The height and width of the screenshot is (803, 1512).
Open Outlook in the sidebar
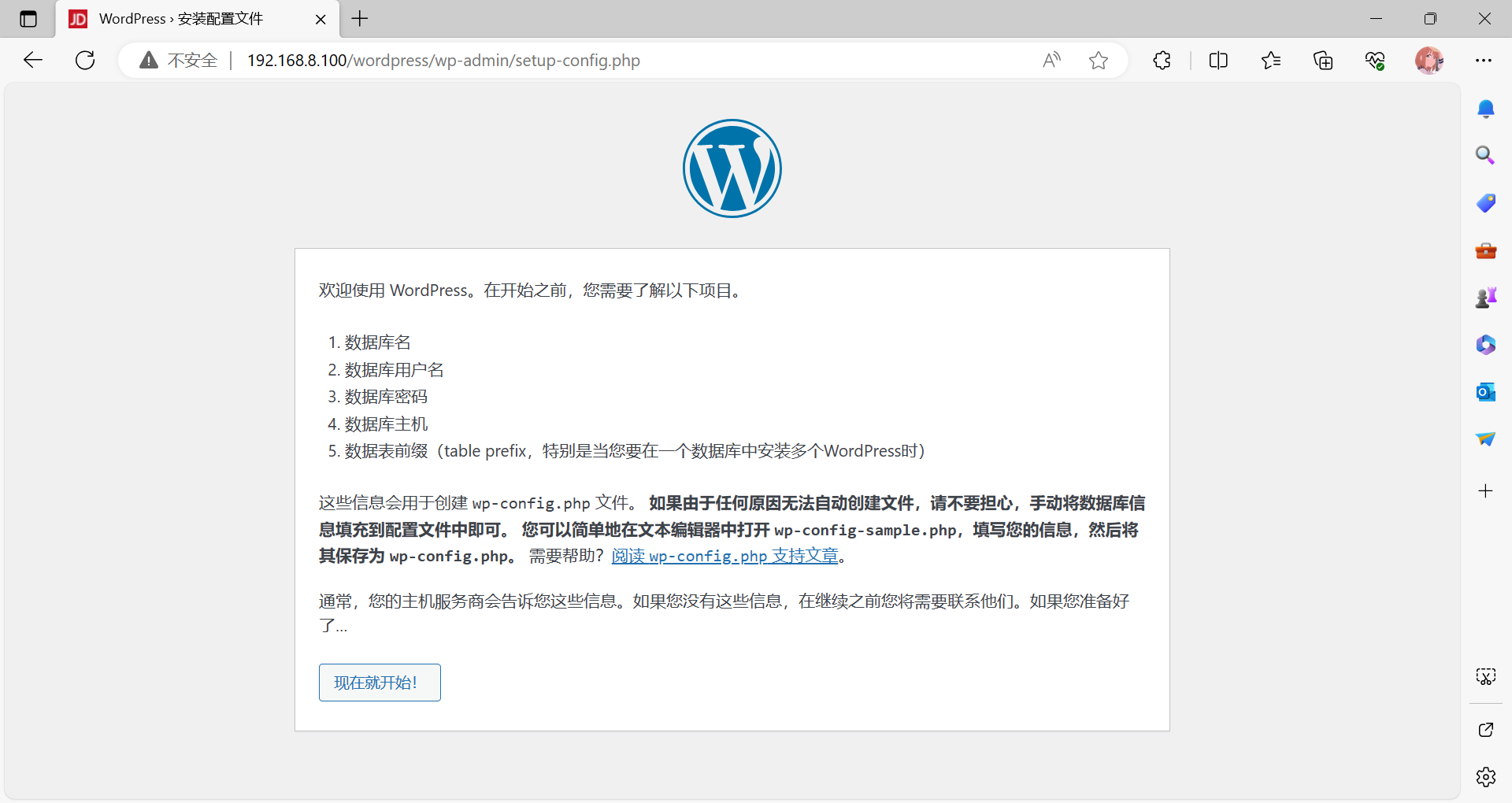1486,392
